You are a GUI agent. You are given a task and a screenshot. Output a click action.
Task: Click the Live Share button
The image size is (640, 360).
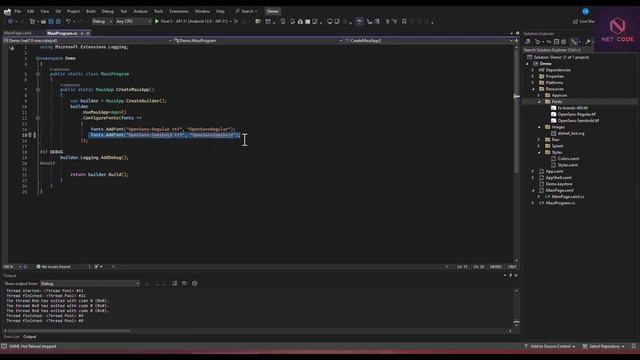[584, 21]
